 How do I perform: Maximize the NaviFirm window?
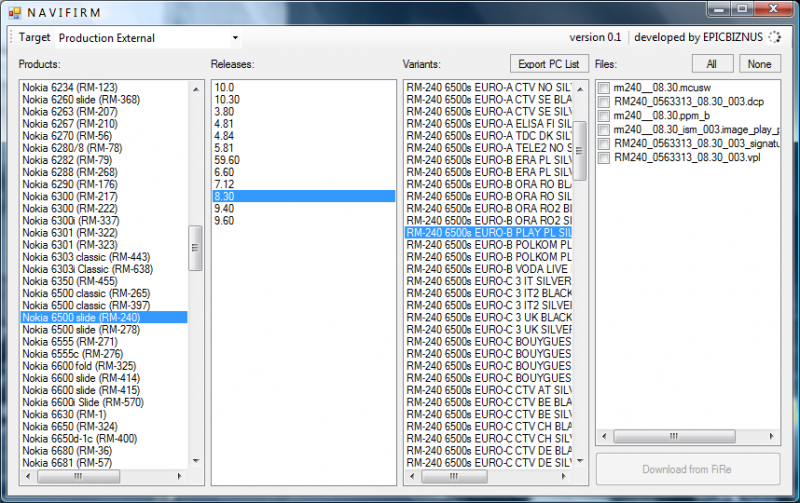click(x=742, y=9)
